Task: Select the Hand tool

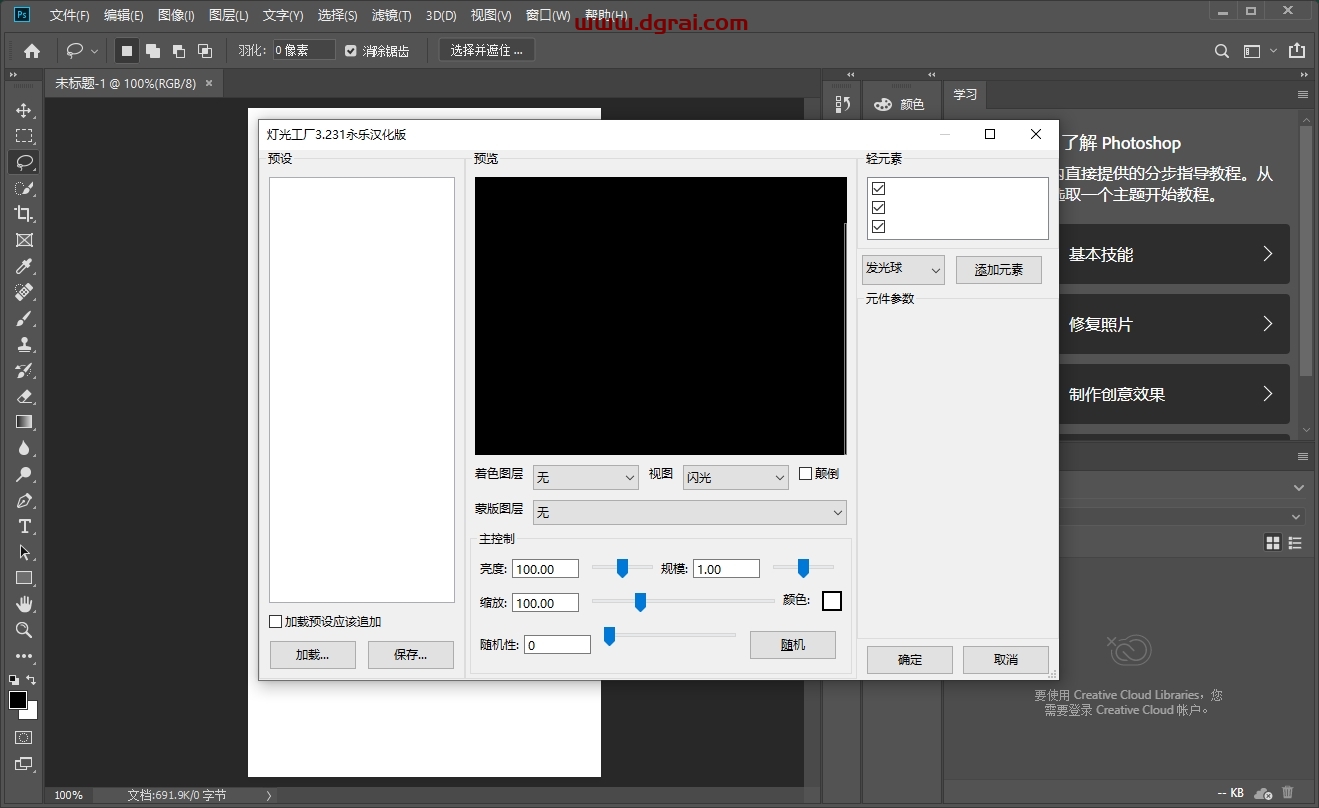Action: tap(24, 604)
